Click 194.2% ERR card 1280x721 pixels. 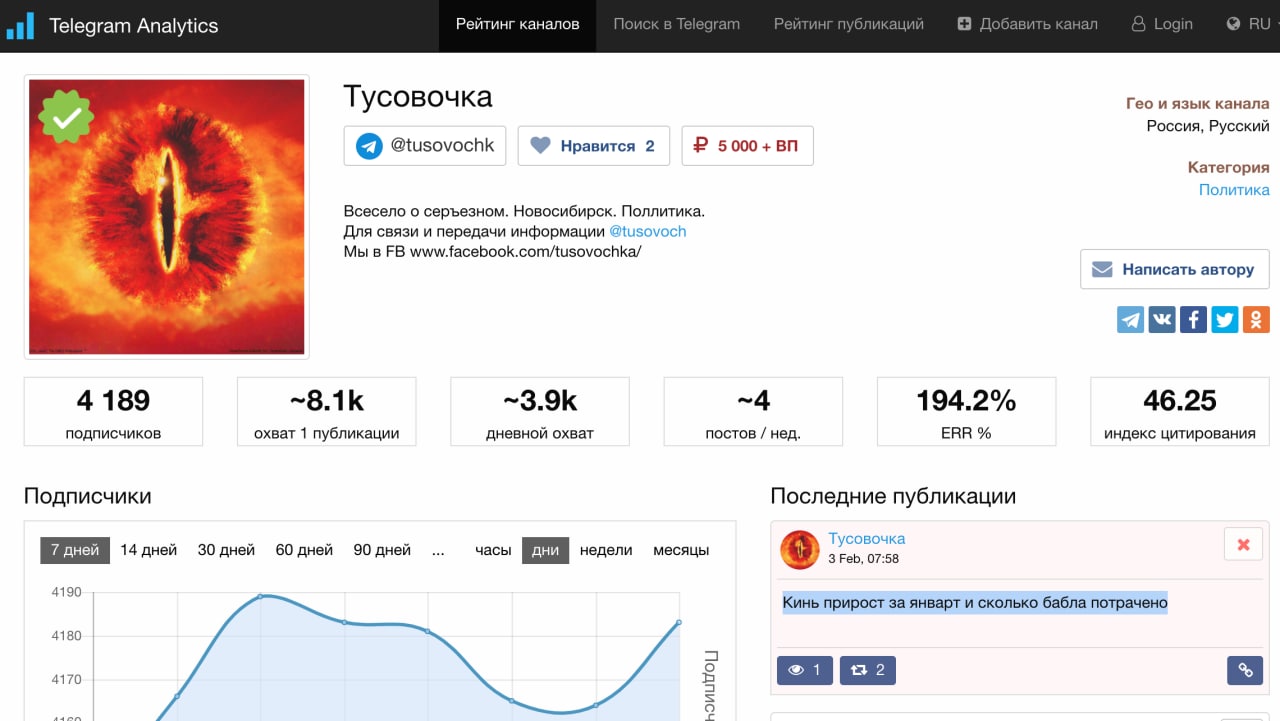966,411
